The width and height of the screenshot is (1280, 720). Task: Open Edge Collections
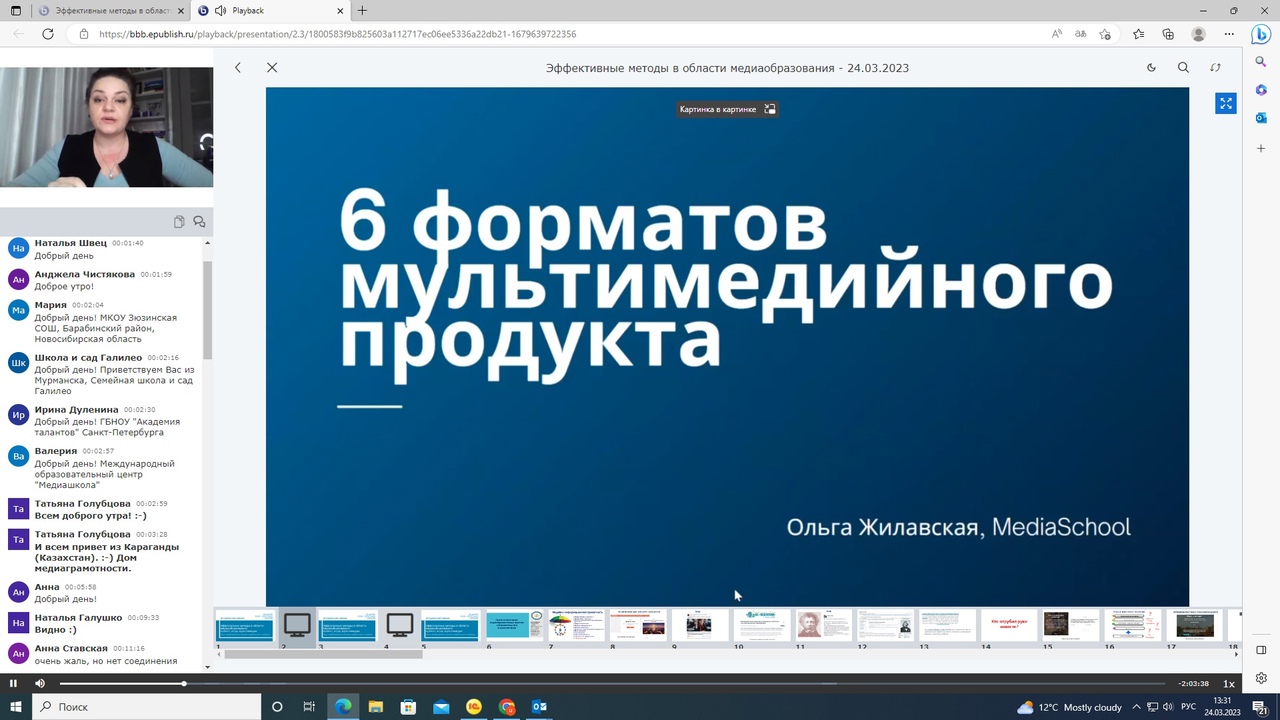coord(1168,34)
